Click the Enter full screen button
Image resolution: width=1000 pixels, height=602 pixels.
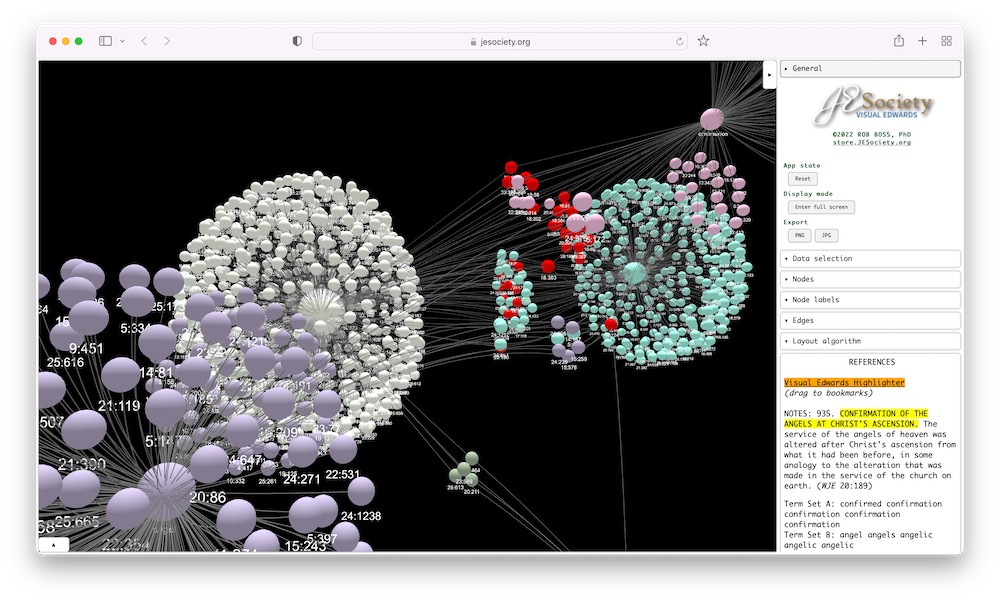(x=821, y=207)
